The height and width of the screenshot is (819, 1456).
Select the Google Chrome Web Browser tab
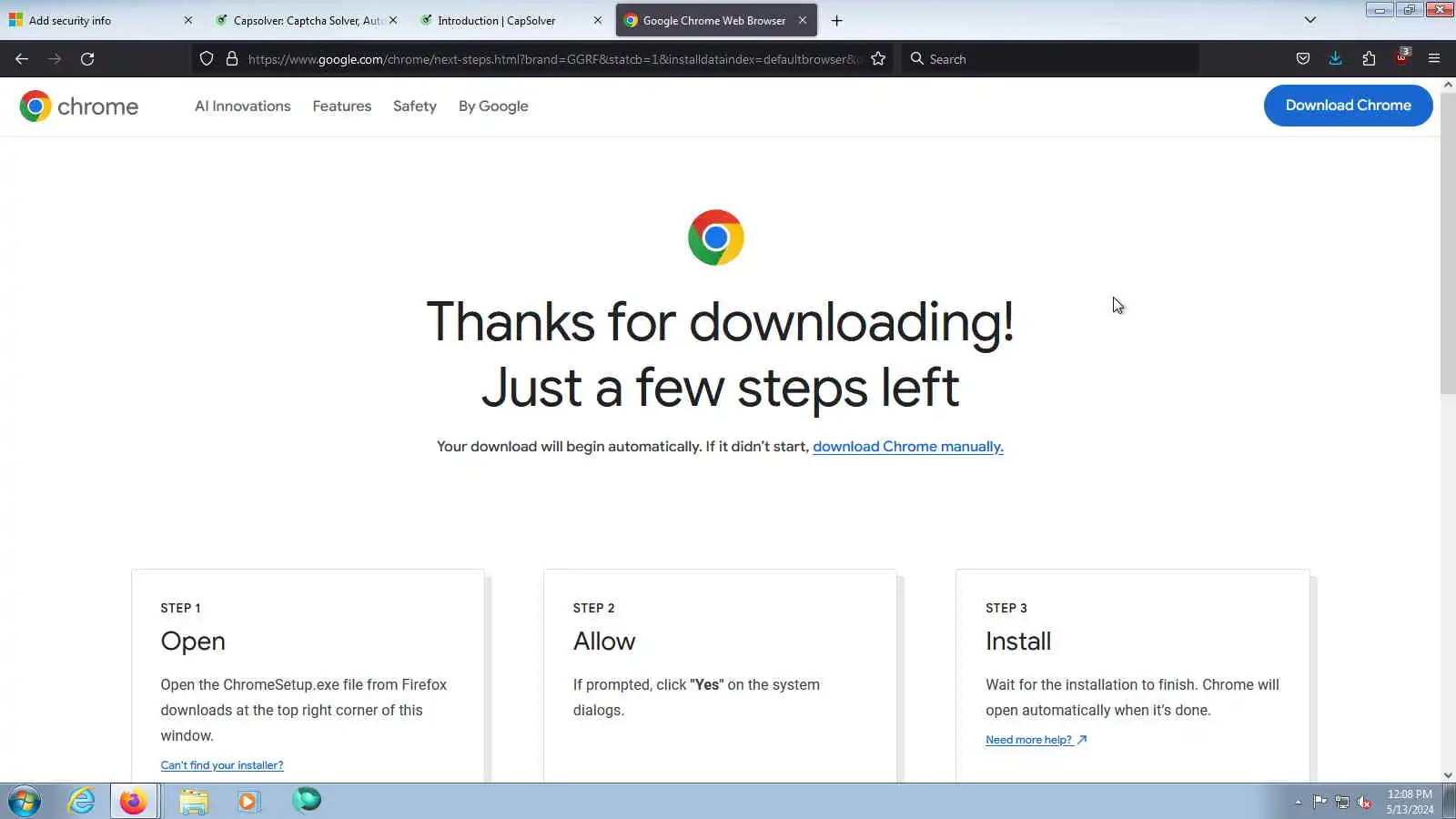[x=716, y=21]
